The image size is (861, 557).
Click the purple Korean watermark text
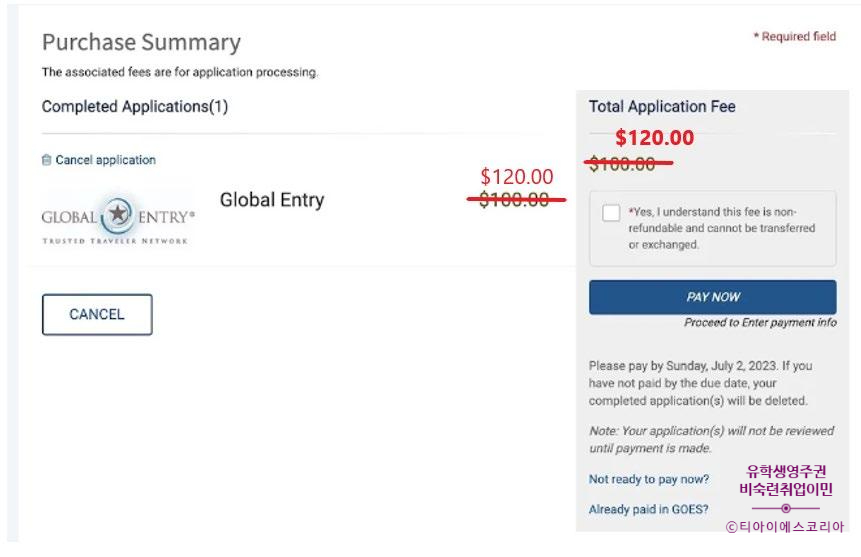[785, 481]
